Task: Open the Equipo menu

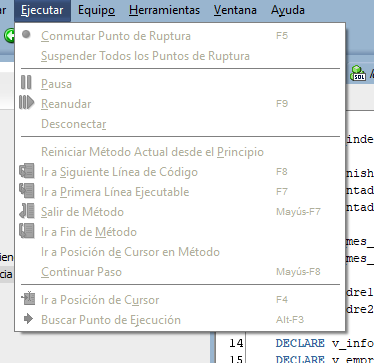Action: (97, 10)
